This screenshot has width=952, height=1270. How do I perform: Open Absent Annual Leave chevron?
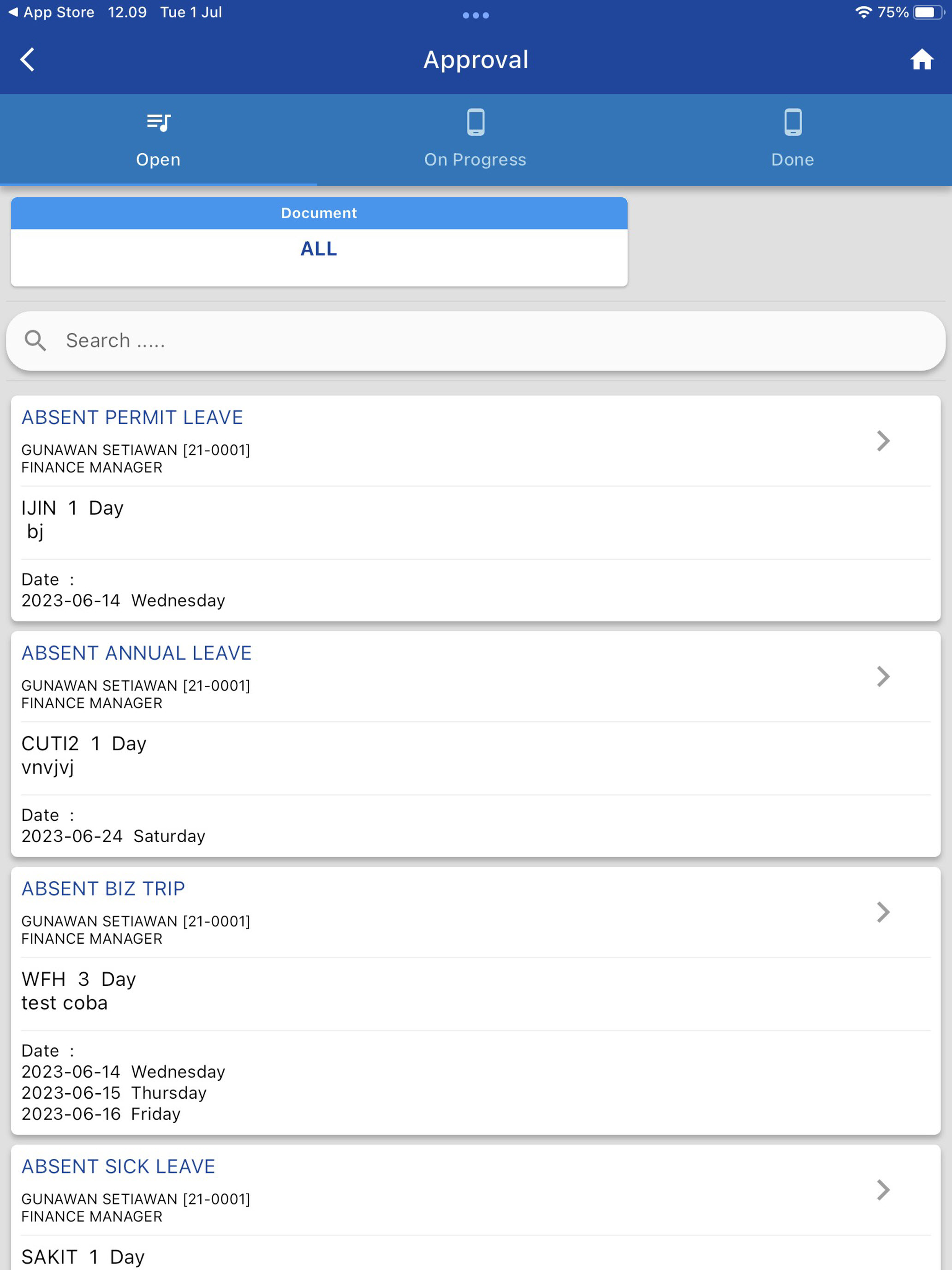884,677
